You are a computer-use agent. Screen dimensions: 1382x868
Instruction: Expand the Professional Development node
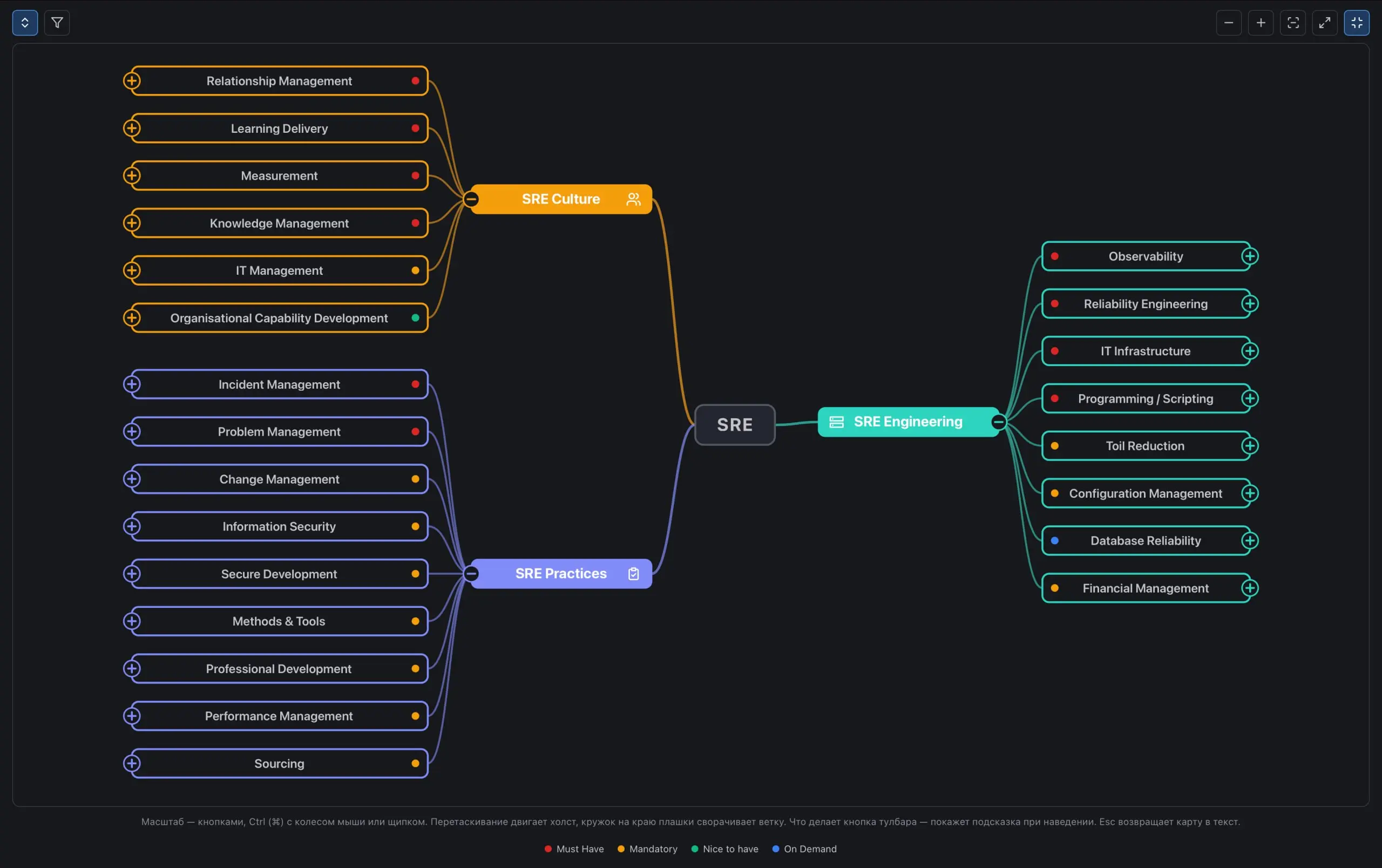[x=132, y=668]
